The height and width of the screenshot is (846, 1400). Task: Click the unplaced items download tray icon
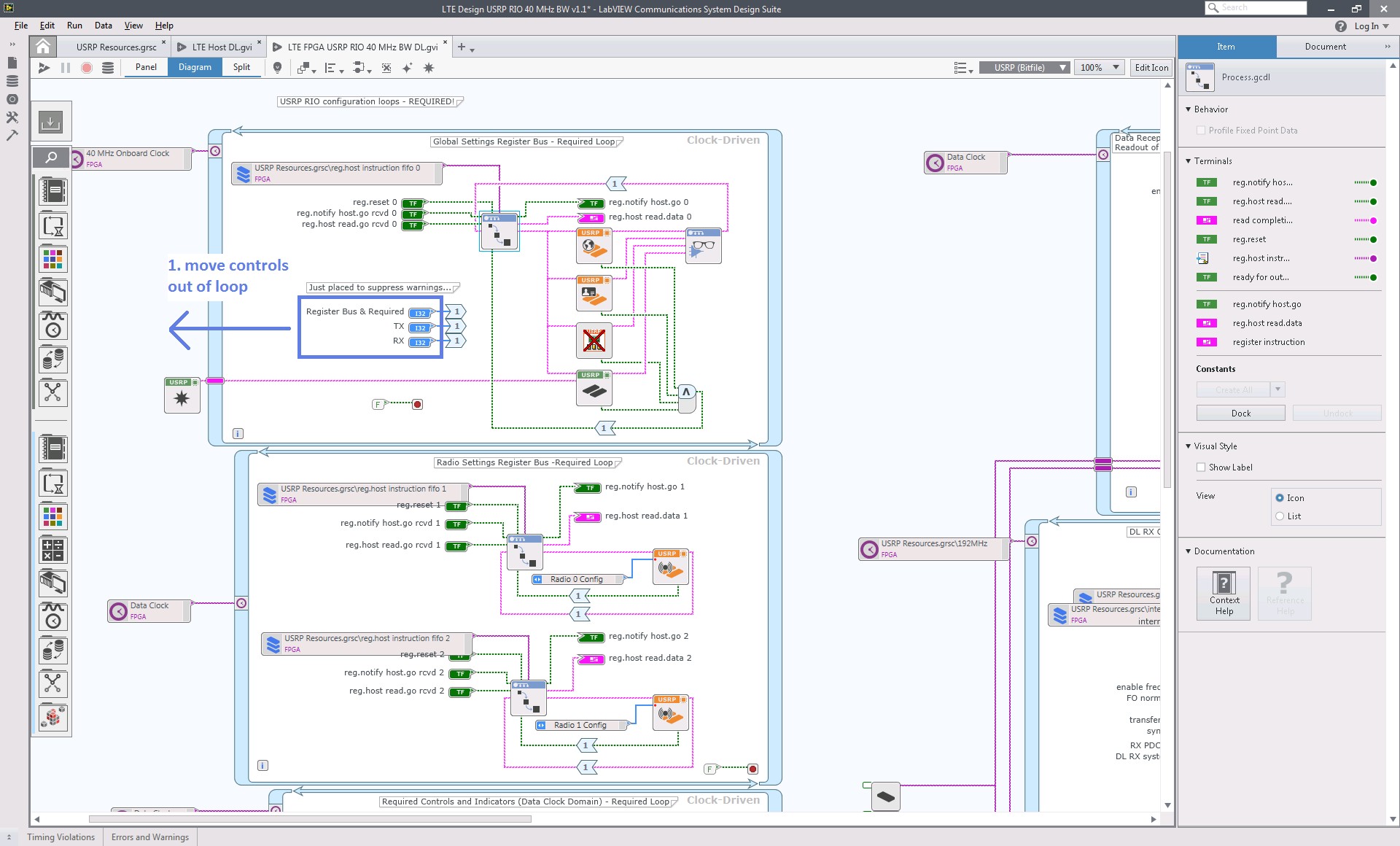click(x=51, y=122)
